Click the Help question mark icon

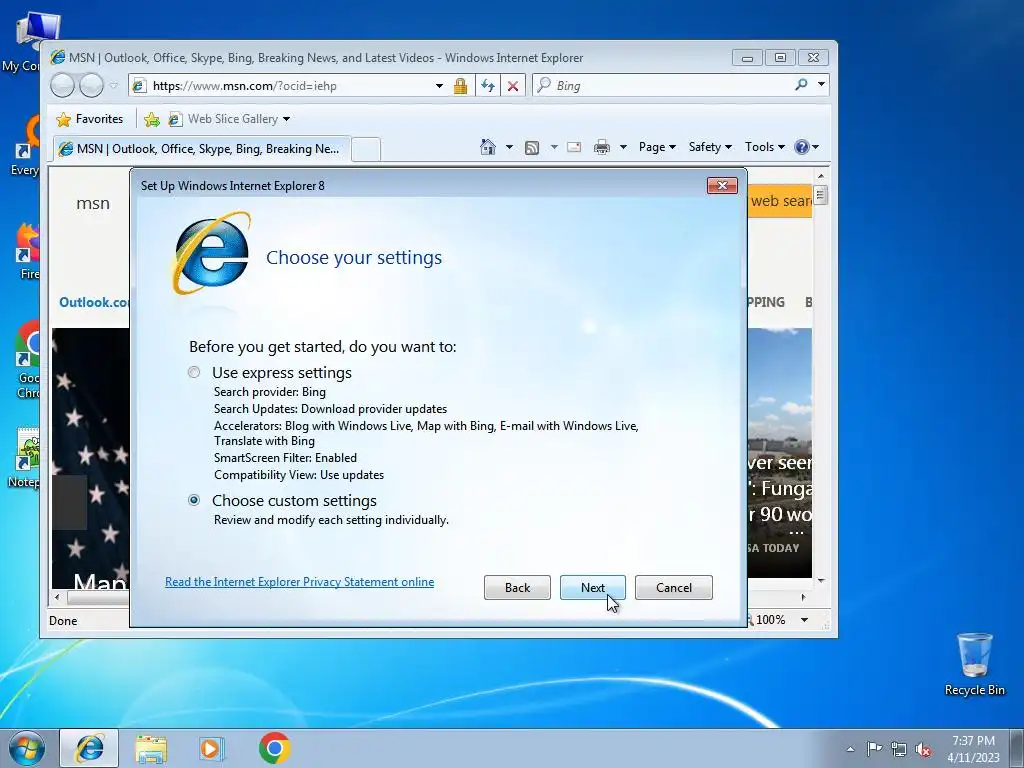tap(802, 147)
